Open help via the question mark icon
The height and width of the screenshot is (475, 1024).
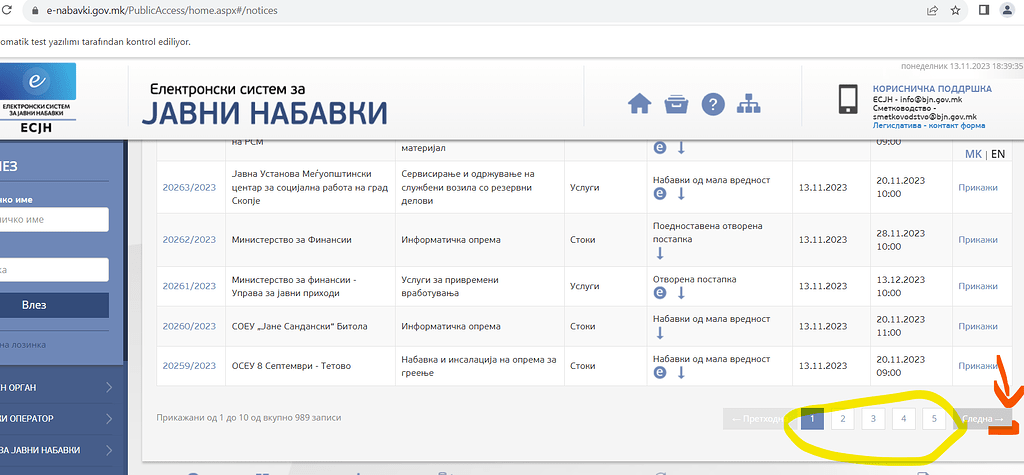pyautogui.click(x=712, y=104)
